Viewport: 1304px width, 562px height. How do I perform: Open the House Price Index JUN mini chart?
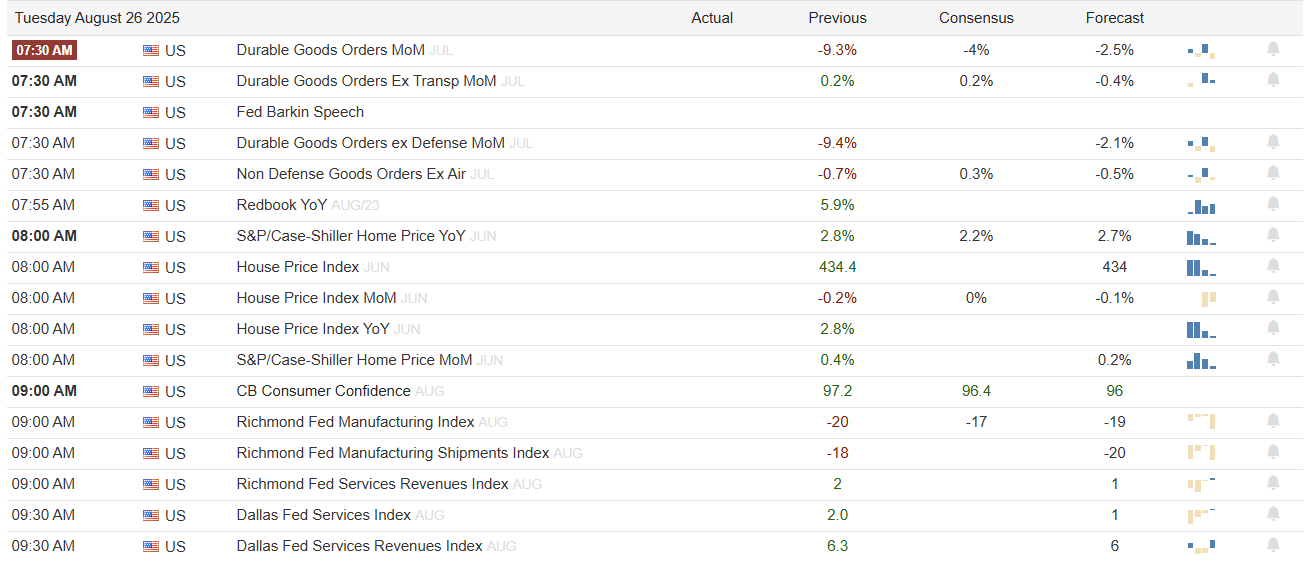click(1201, 267)
